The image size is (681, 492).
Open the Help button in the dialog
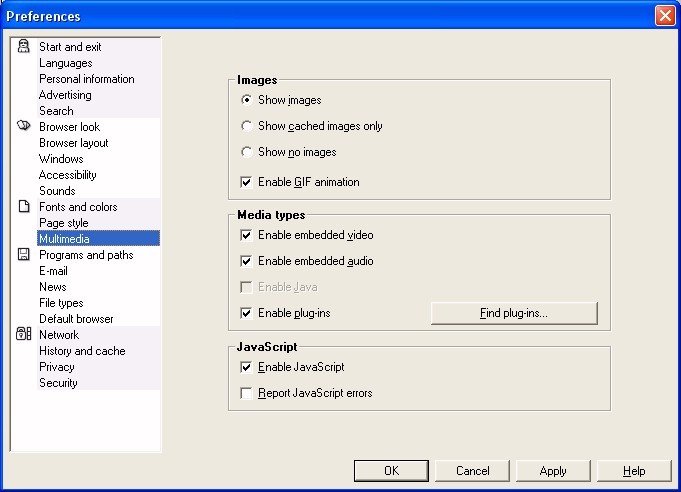coord(634,471)
